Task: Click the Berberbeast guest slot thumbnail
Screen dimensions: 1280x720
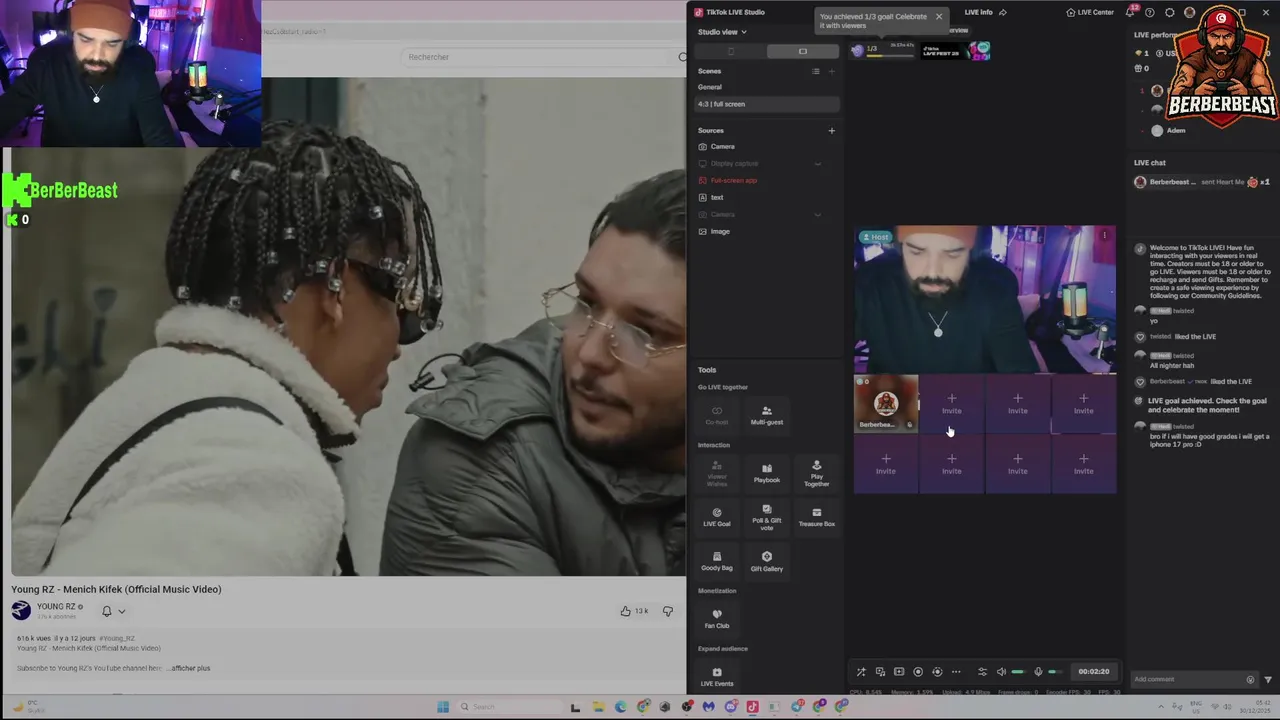Action: (x=886, y=404)
